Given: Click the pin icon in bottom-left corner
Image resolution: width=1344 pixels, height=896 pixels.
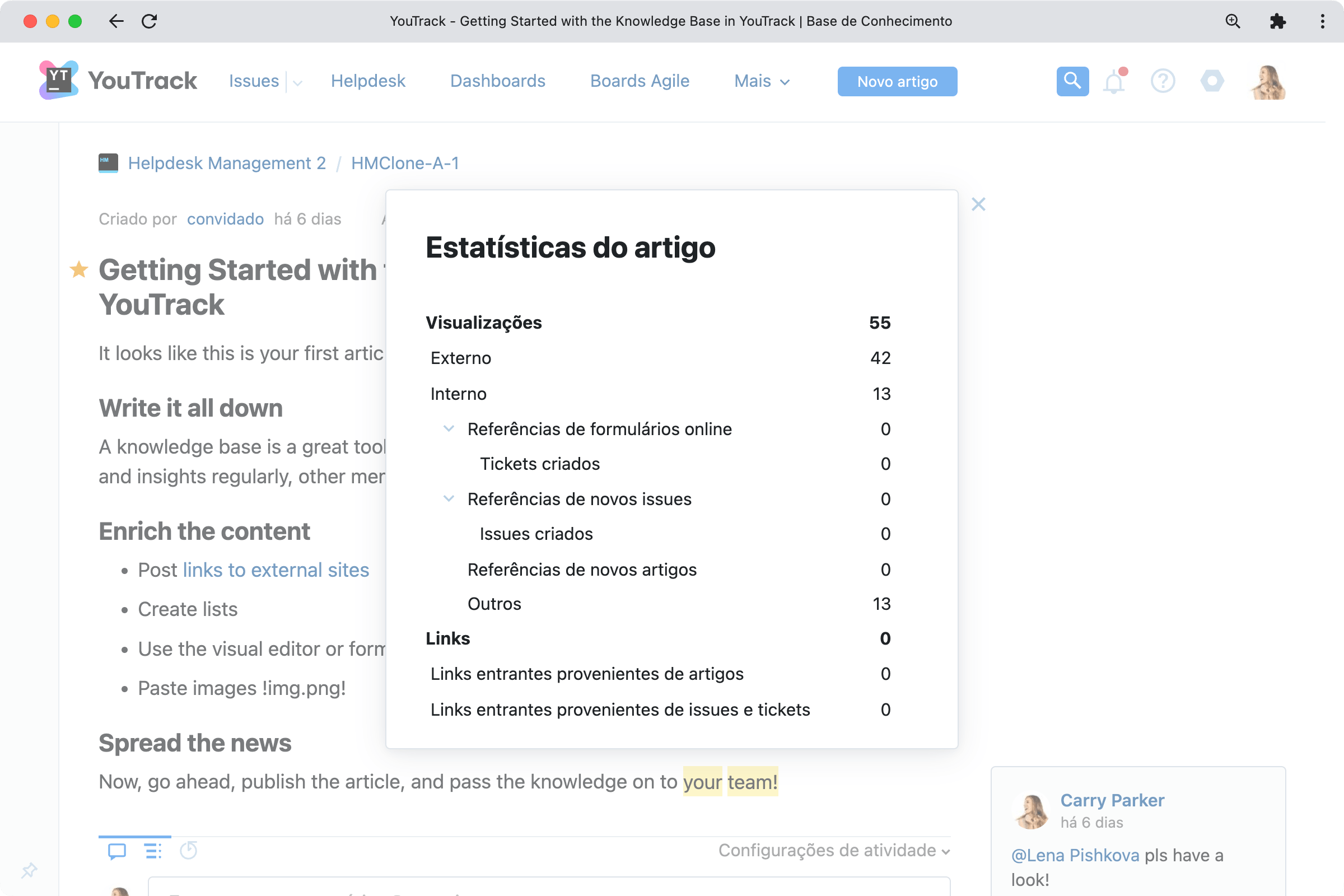Looking at the screenshot, I should pyautogui.click(x=29, y=870).
